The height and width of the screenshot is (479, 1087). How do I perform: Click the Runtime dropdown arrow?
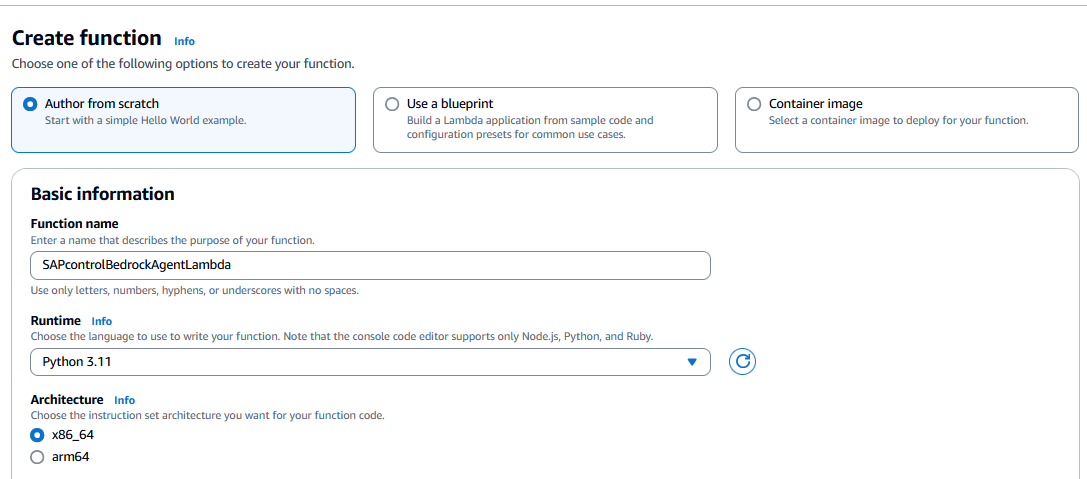[x=691, y=362]
